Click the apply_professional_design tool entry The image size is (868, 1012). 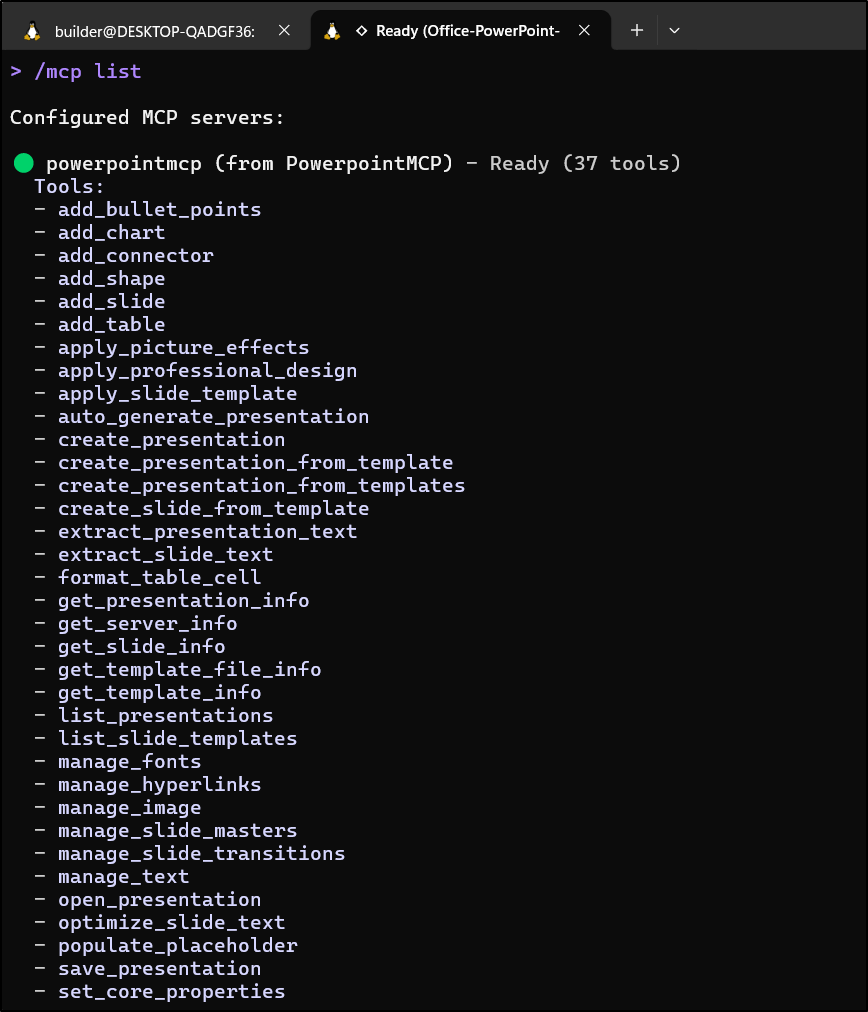[207, 371]
